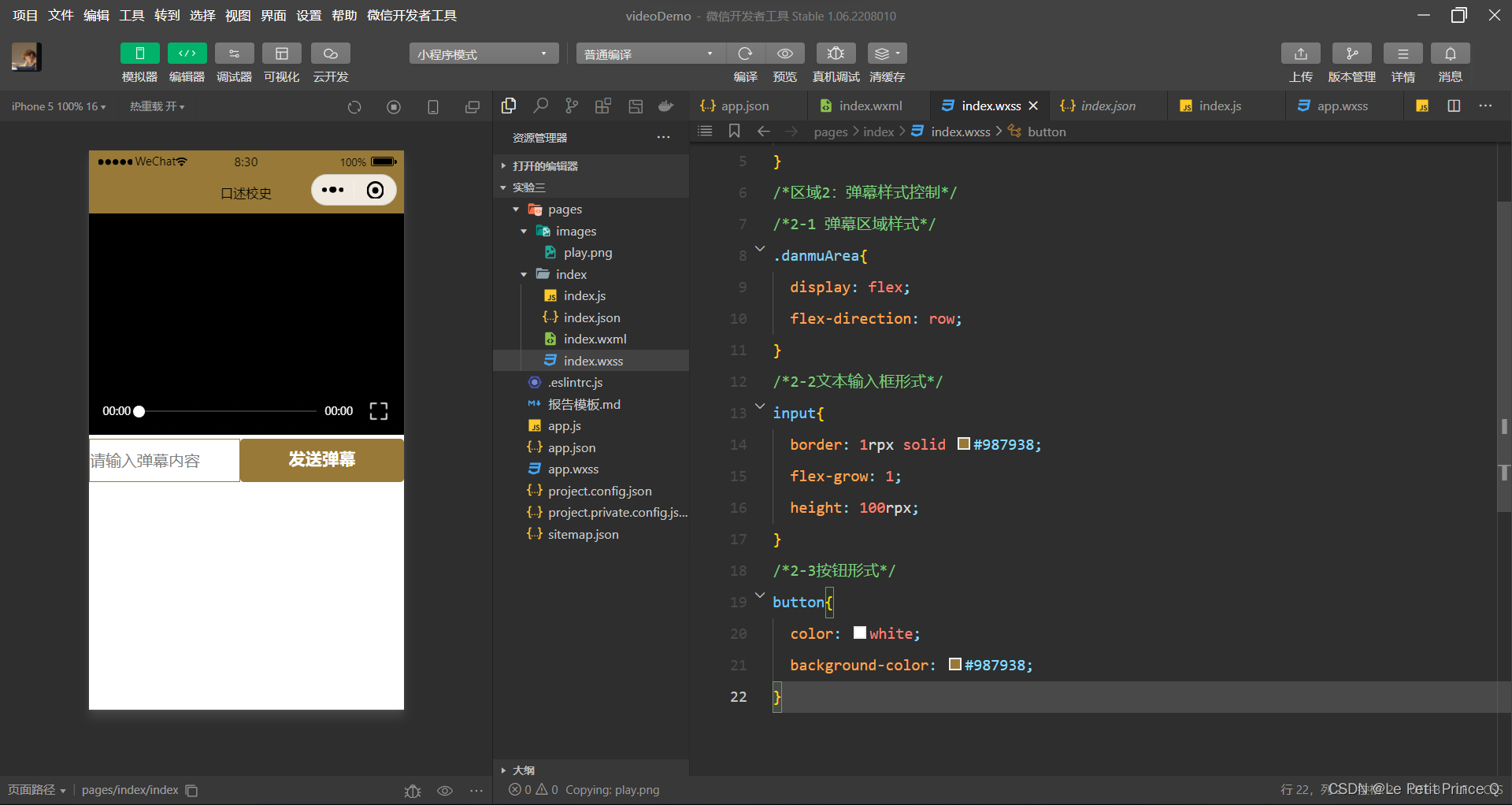Click the compile refresh icon
Screen dimensions: 1512x805
pyautogui.click(x=745, y=54)
